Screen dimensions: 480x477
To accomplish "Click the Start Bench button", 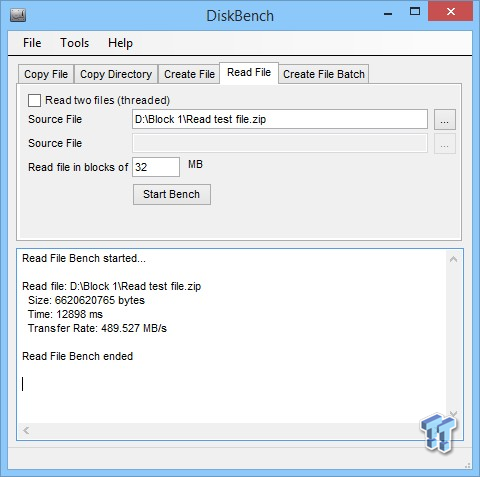I will [172, 194].
